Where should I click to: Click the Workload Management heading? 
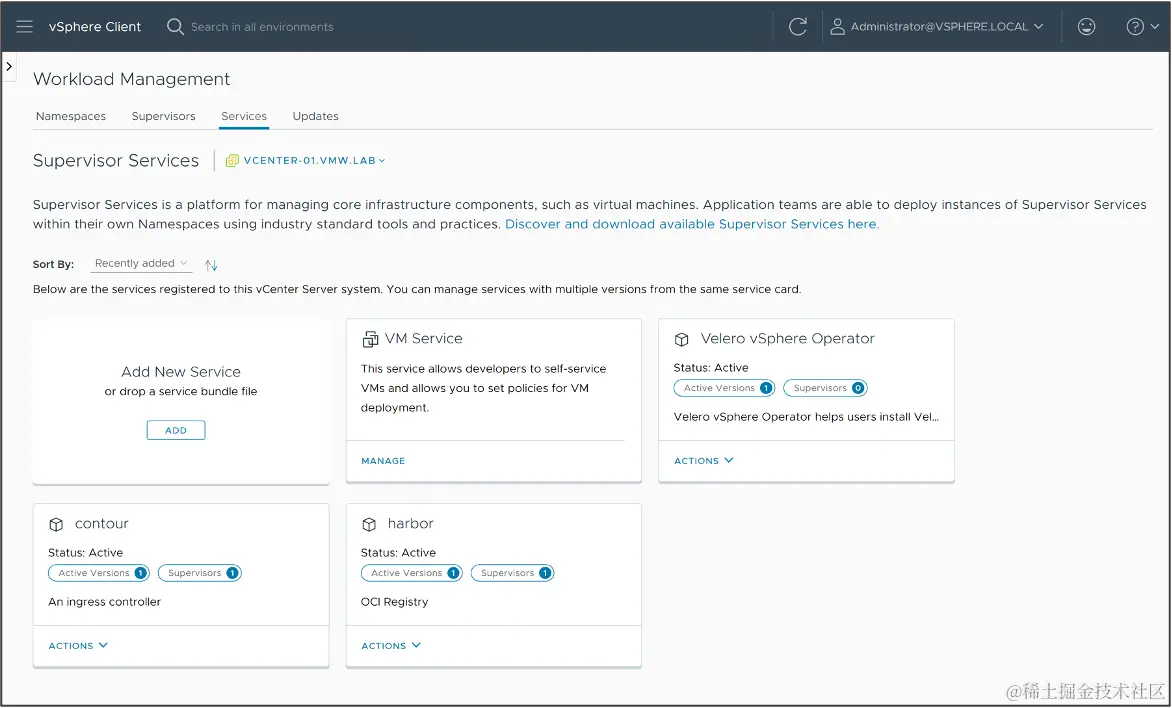[132, 79]
